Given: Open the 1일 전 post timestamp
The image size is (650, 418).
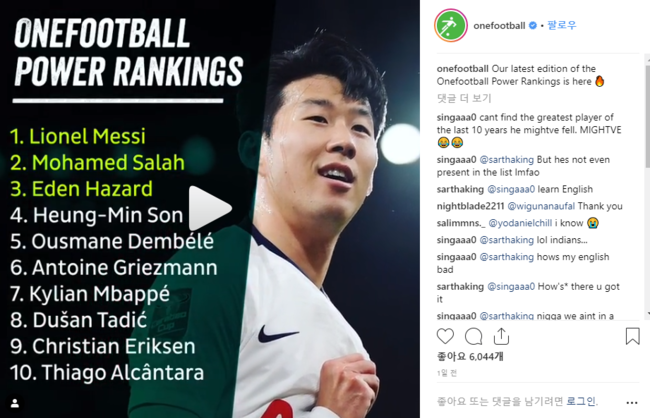Looking at the screenshot, I should pos(446,373).
